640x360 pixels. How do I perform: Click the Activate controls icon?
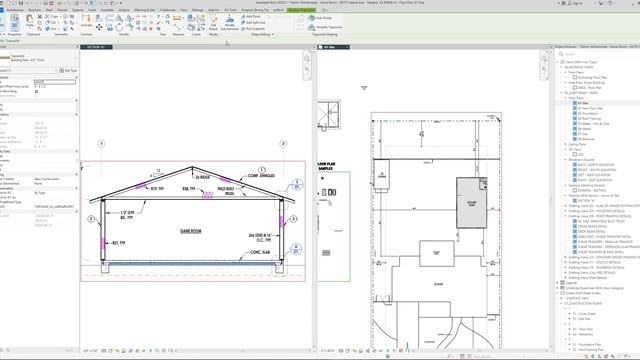[86, 20]
